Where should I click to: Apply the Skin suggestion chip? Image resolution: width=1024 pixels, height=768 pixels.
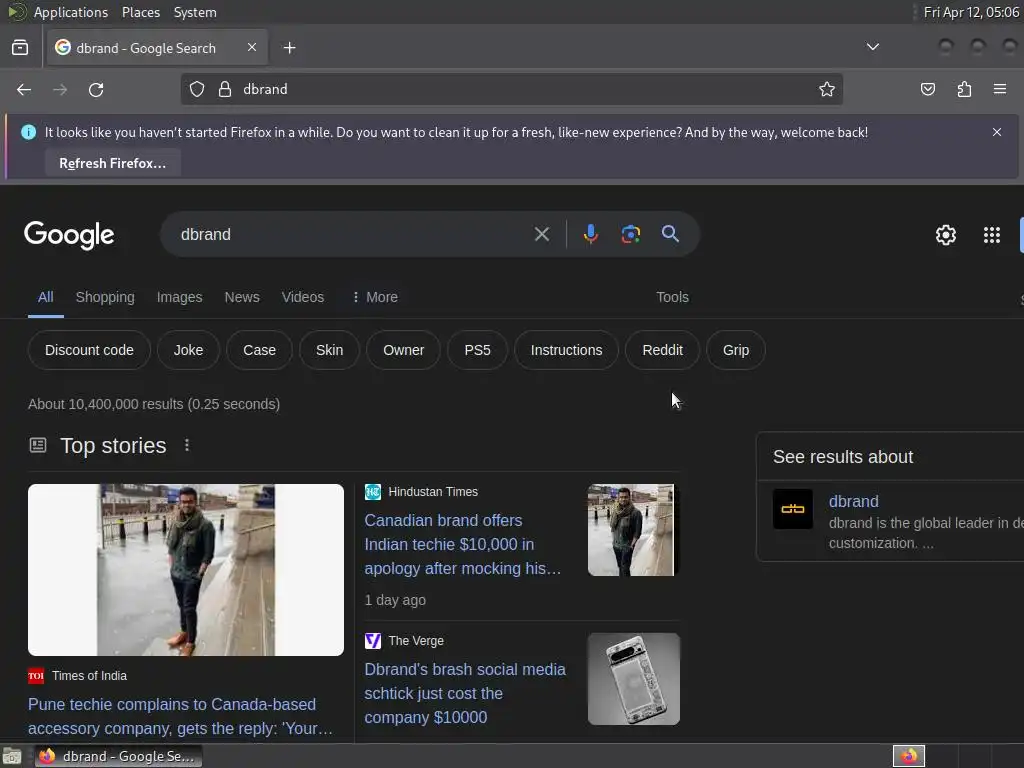(x=329, y=350)
